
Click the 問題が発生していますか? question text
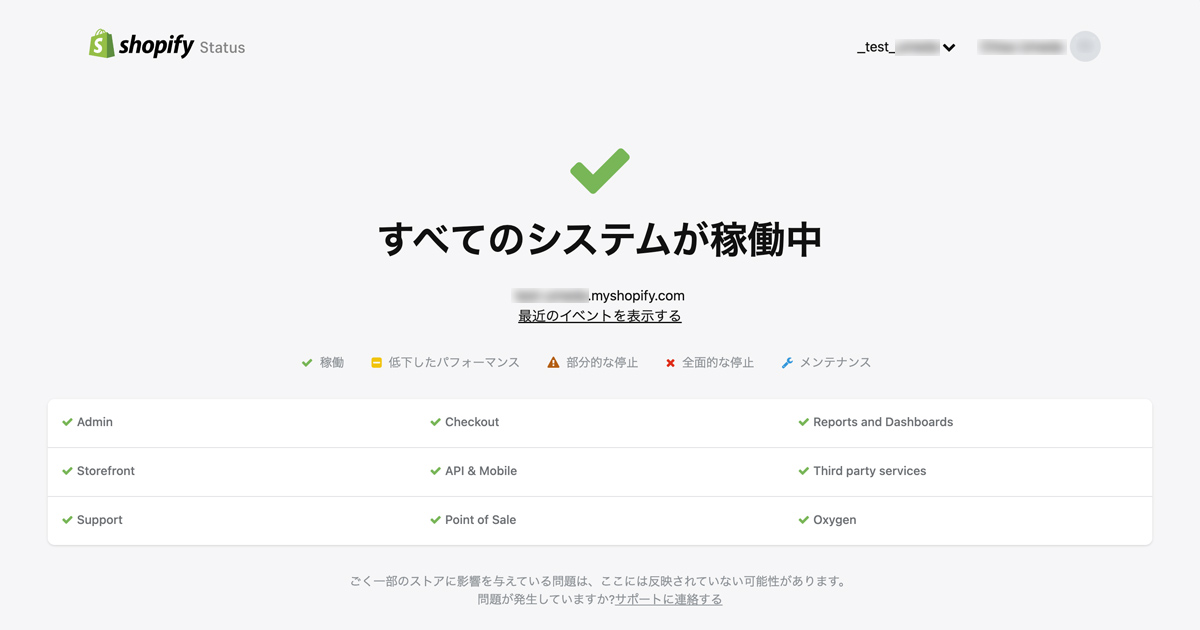tap(546, 599)
